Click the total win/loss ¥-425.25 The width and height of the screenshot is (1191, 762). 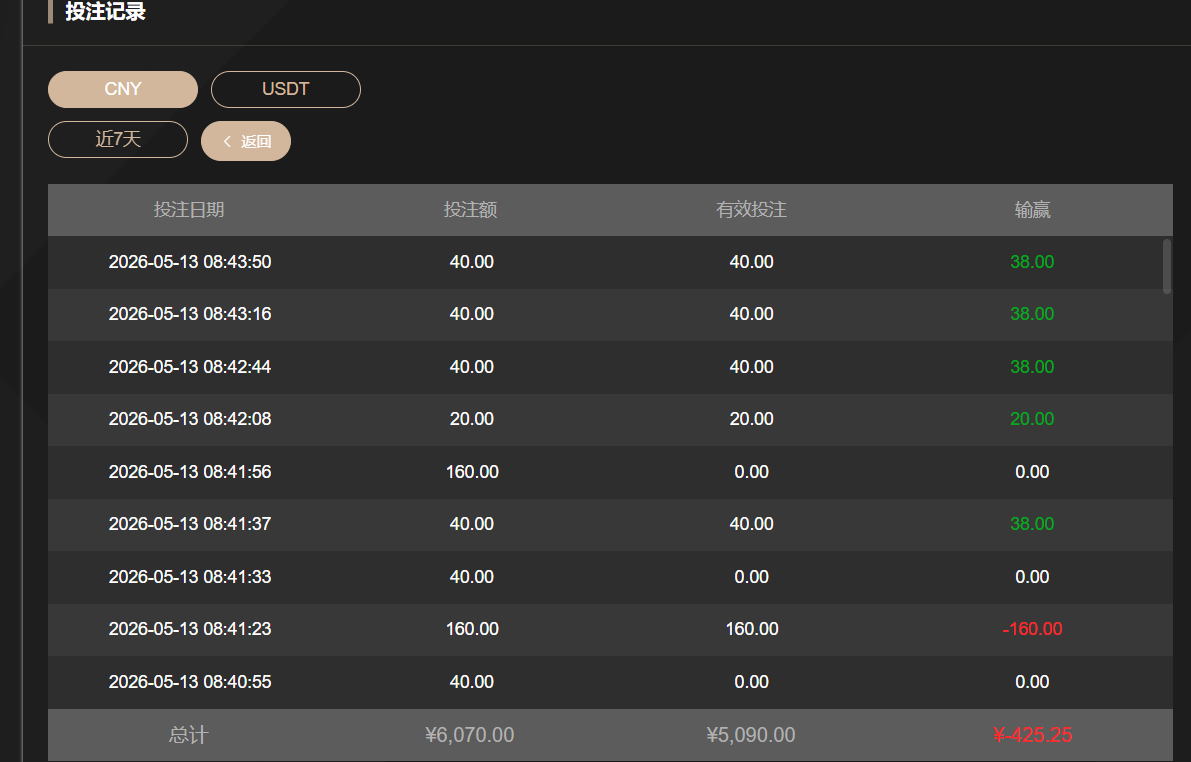pyautogui.click(x=1032, y=735)
